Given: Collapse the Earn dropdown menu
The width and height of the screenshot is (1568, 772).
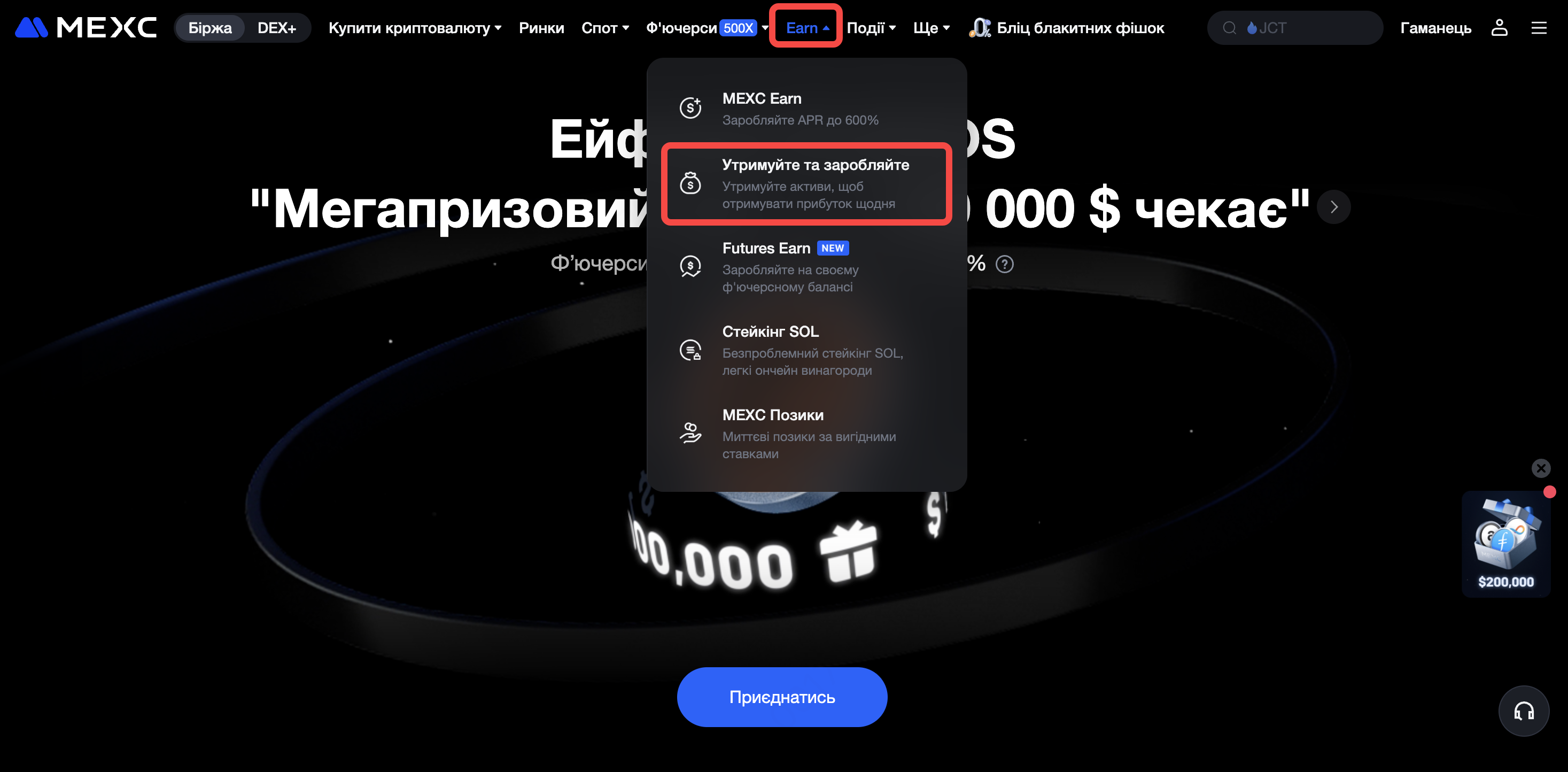Looking at the screenshot, I should point(806,28).
